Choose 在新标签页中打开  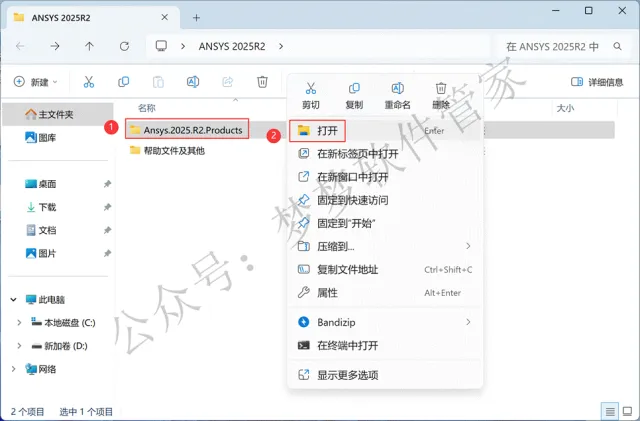point(384,154)
